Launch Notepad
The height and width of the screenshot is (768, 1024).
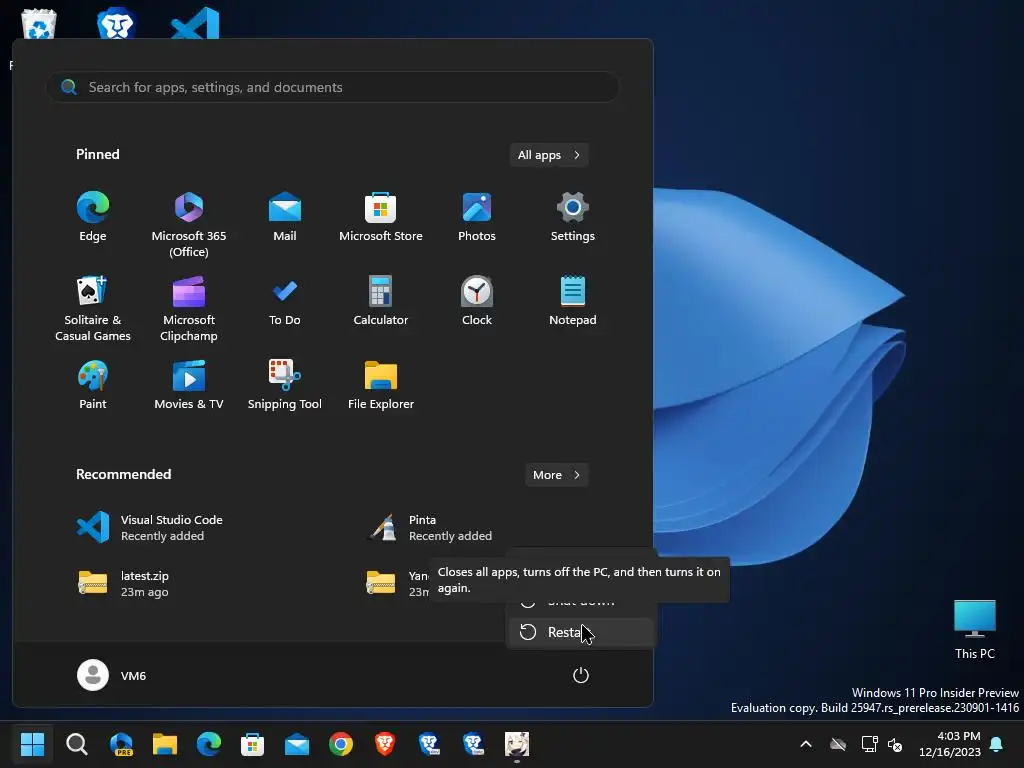click(573, 301)
